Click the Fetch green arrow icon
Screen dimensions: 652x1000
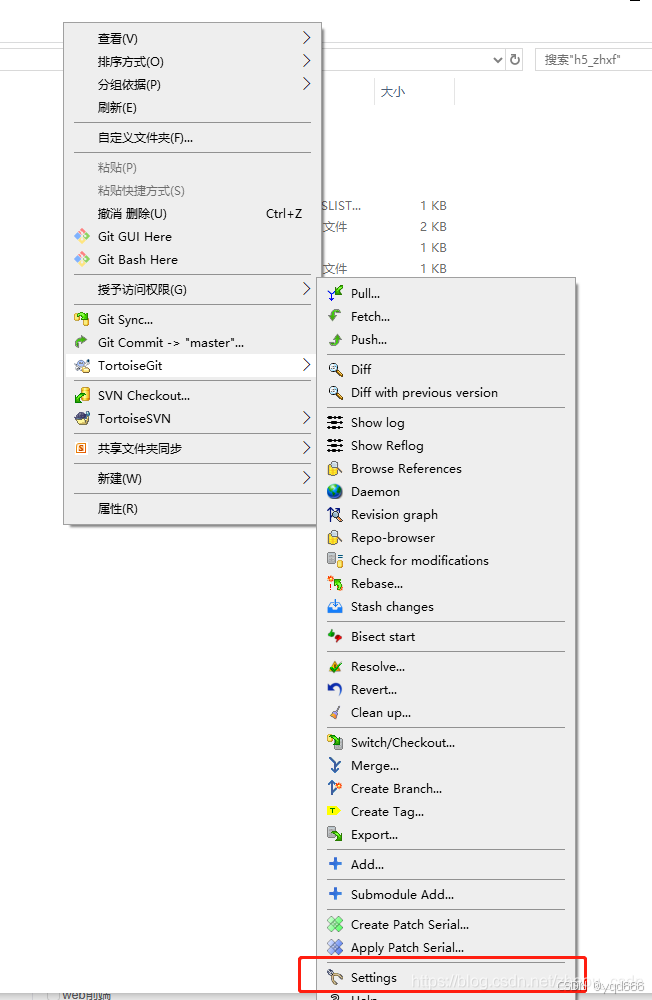(x=335, y=316)
